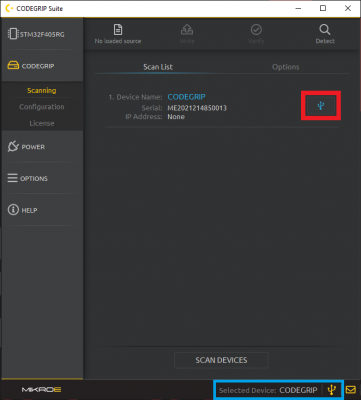Click the No loaded source file icon
This screenshot has height=400, width=361.
(118, 30)
